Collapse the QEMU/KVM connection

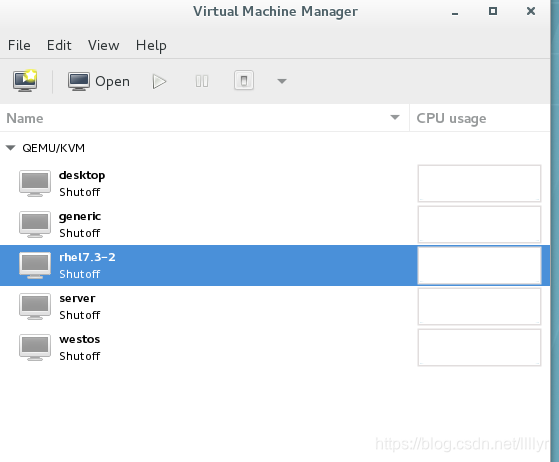tap(11, 148)
